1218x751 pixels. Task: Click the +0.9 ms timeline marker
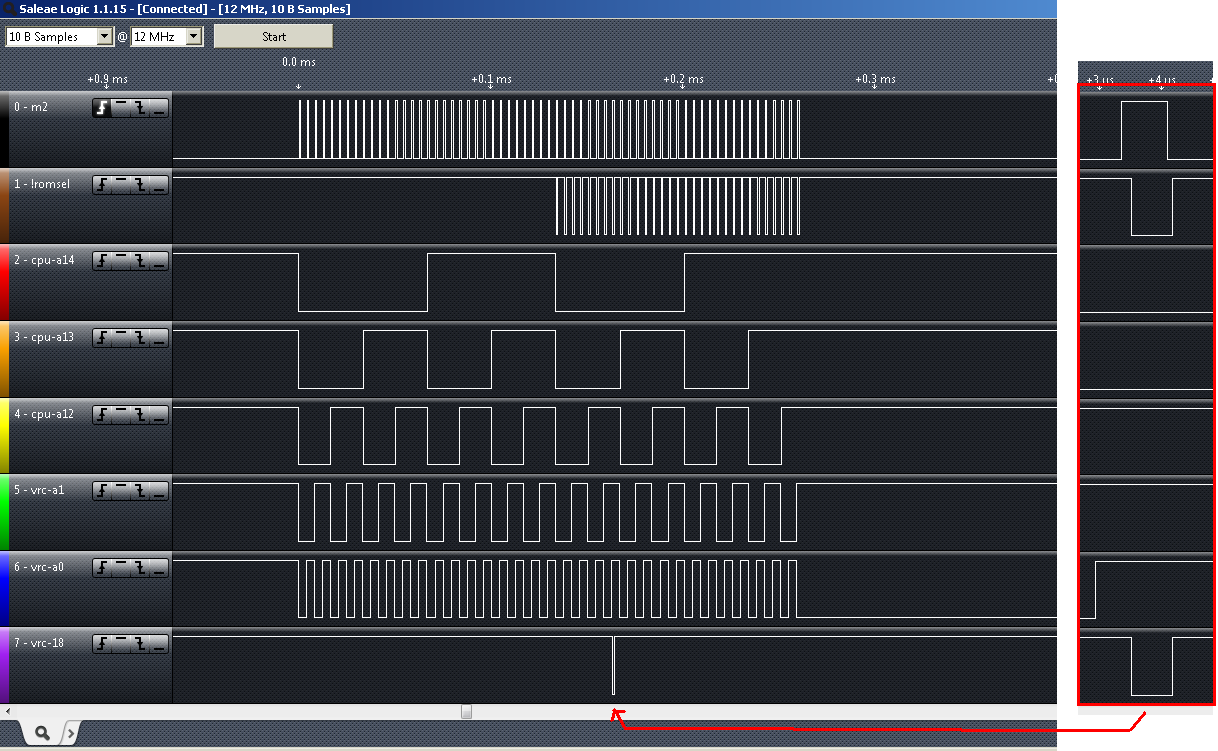(107, 79)
